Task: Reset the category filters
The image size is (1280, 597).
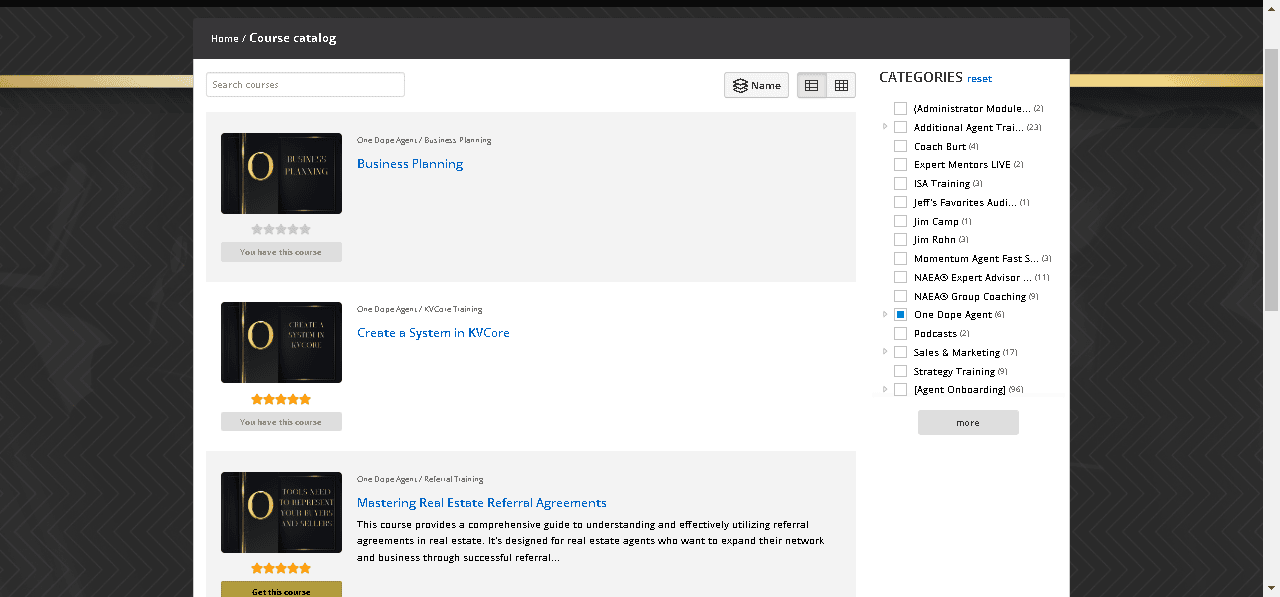Action: coord(980,79)
